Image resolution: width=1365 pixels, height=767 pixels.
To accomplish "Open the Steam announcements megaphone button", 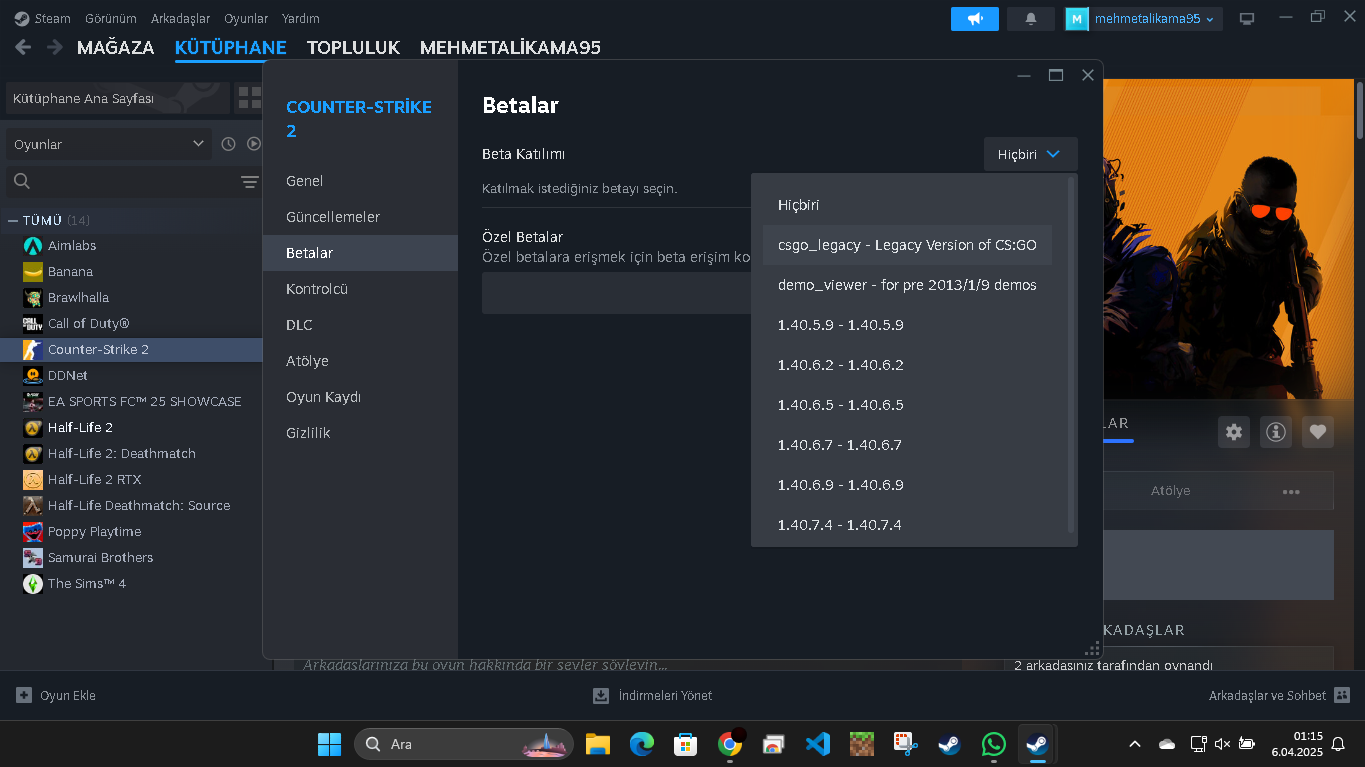I will (x=974, y=18).
